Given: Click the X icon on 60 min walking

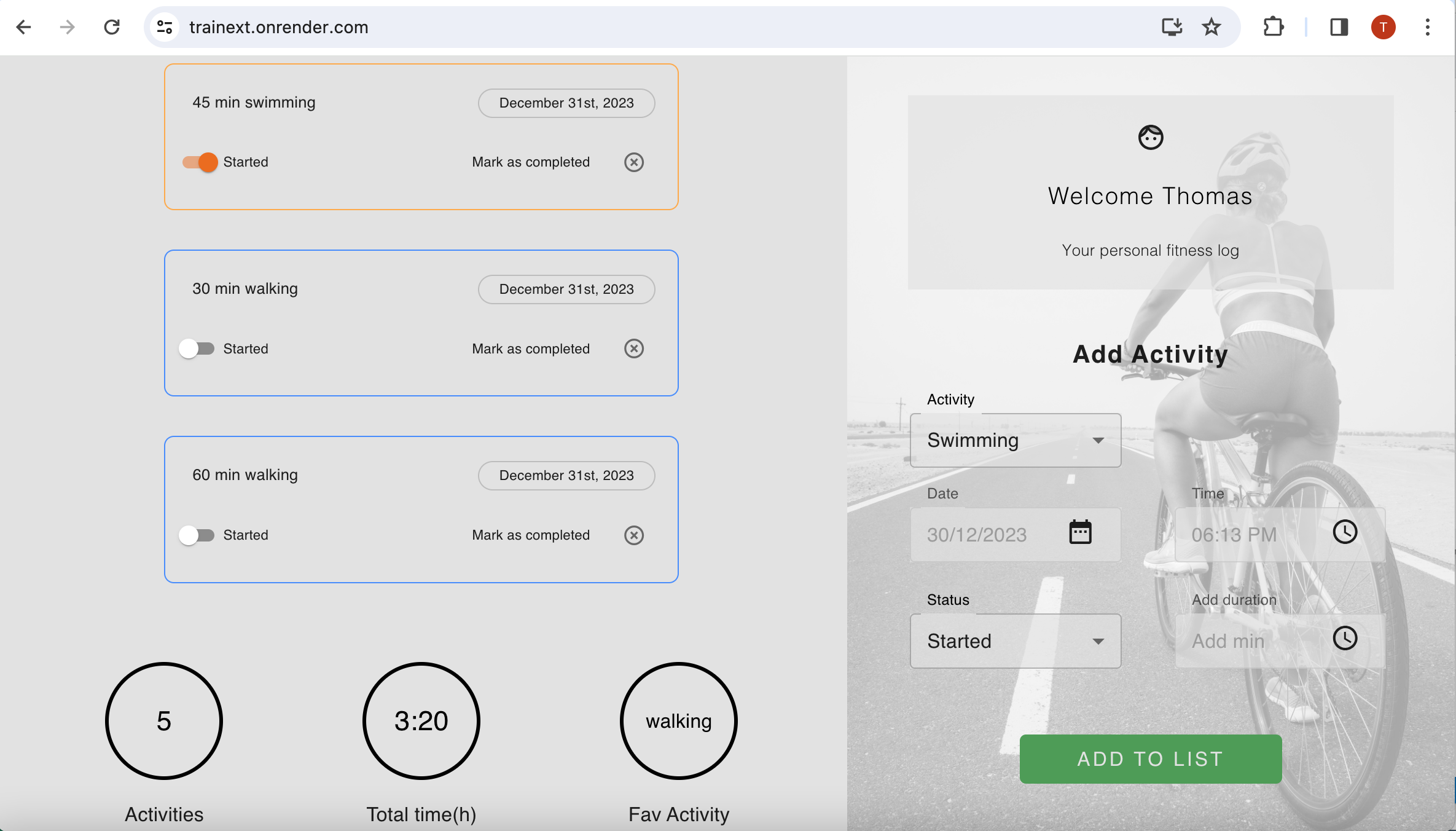Looking at the screenshot, I should (x=634, y=535).
